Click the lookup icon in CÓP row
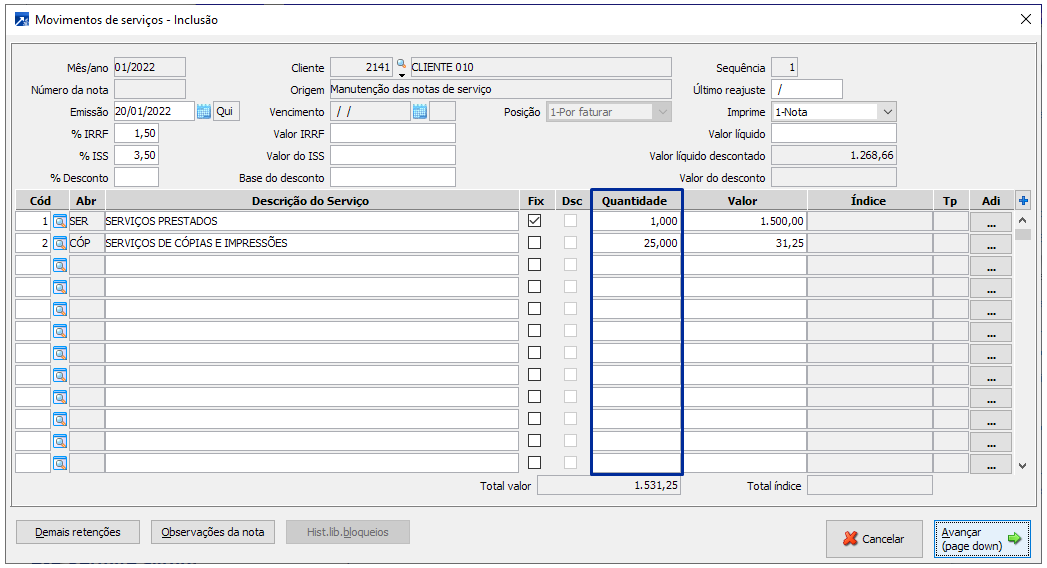Screen dimensions: 1047x568 59,244
